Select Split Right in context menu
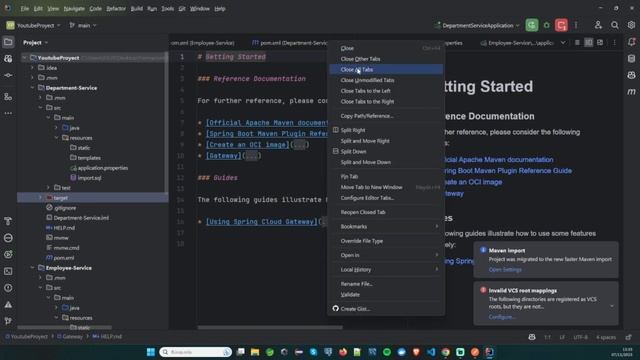The width and height of the screenshot is (640, 360). click(x=386, y=130)
